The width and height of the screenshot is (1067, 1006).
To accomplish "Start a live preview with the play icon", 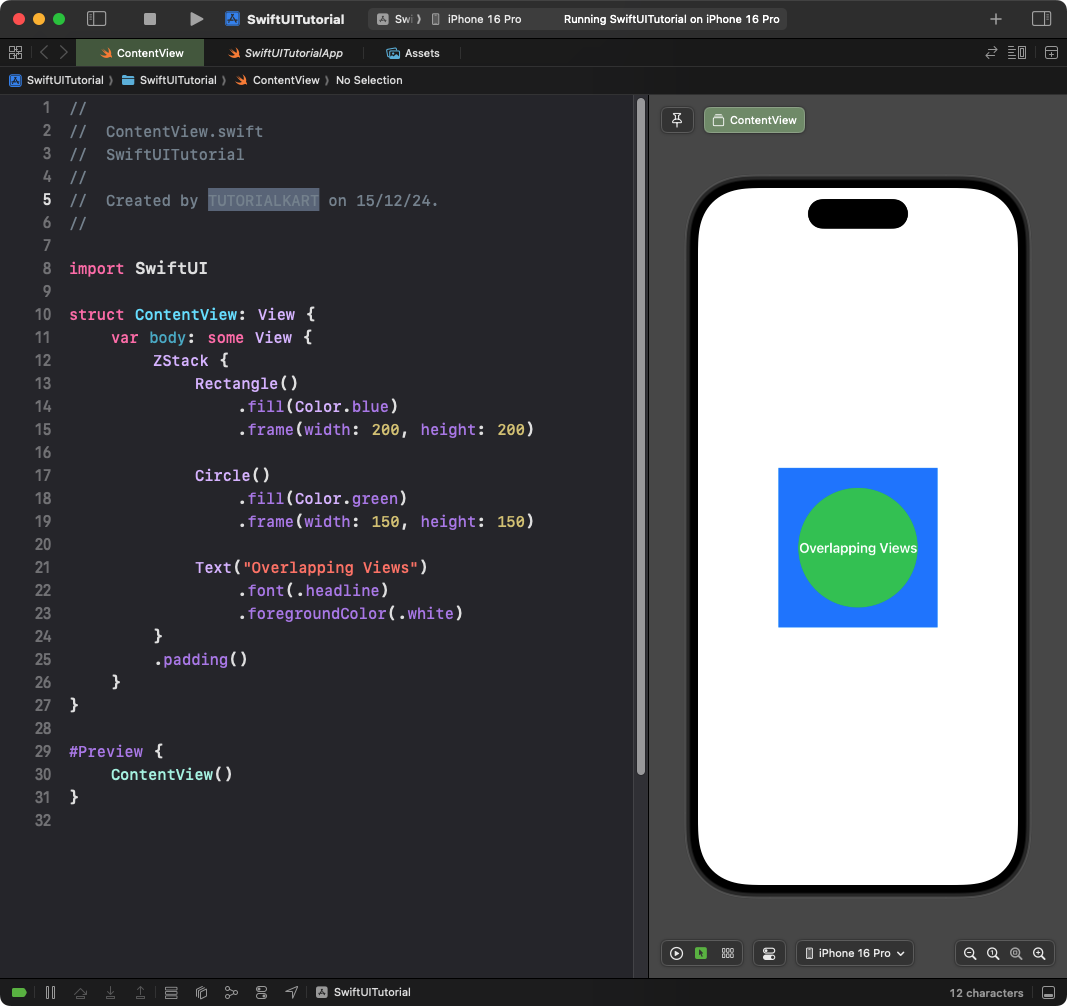I will pyautogui.click(x=676, y=953).
